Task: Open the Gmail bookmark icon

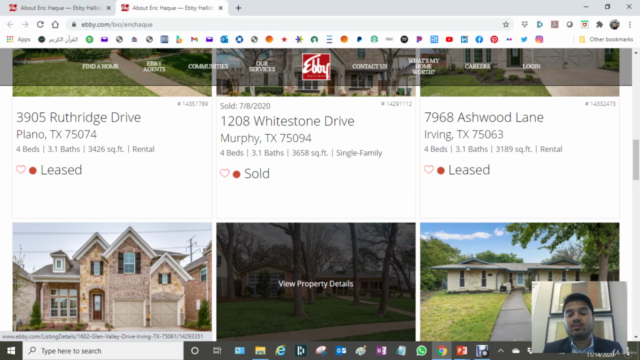Action: [x=194, y=39]
